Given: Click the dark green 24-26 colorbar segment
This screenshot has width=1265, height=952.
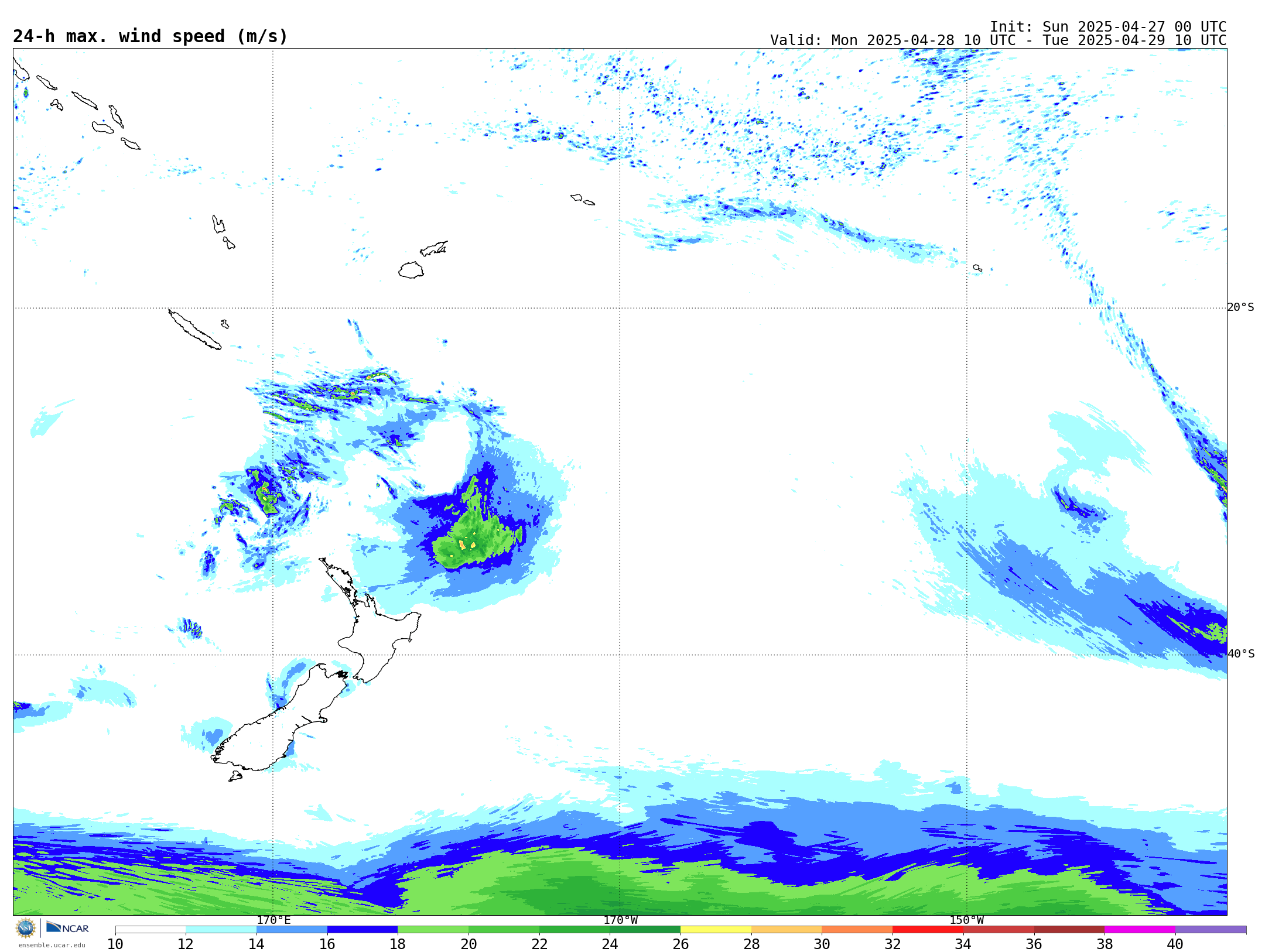Looking at the screenshot, I should (x=645, y=929).
